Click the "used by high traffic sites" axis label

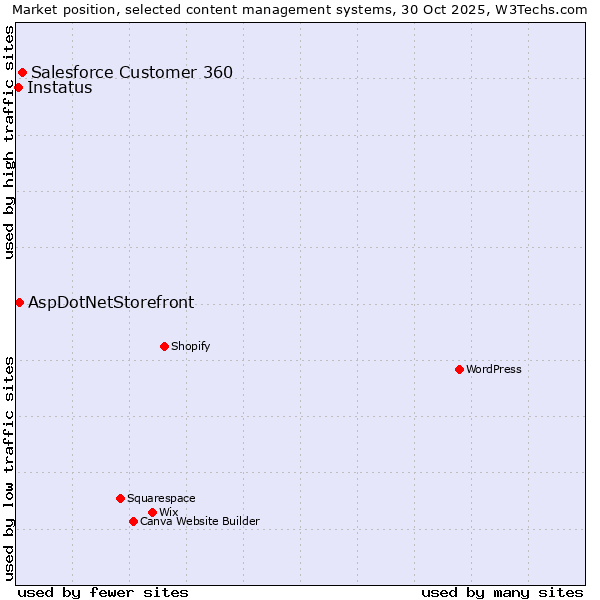tap(9, 142)
